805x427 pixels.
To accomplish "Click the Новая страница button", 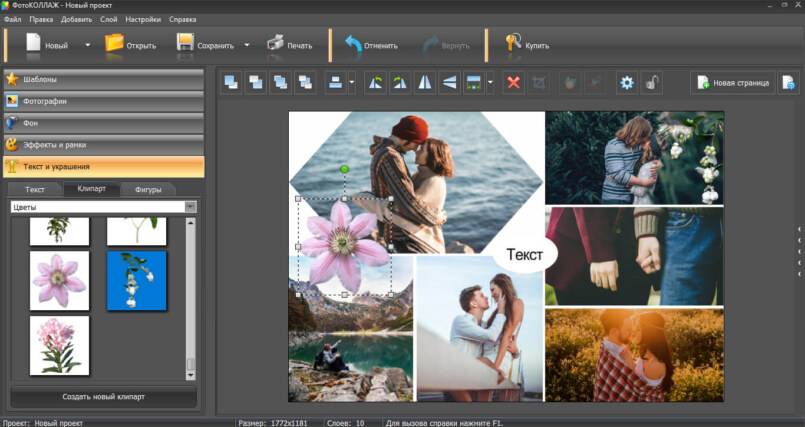I will click(734, 83).
